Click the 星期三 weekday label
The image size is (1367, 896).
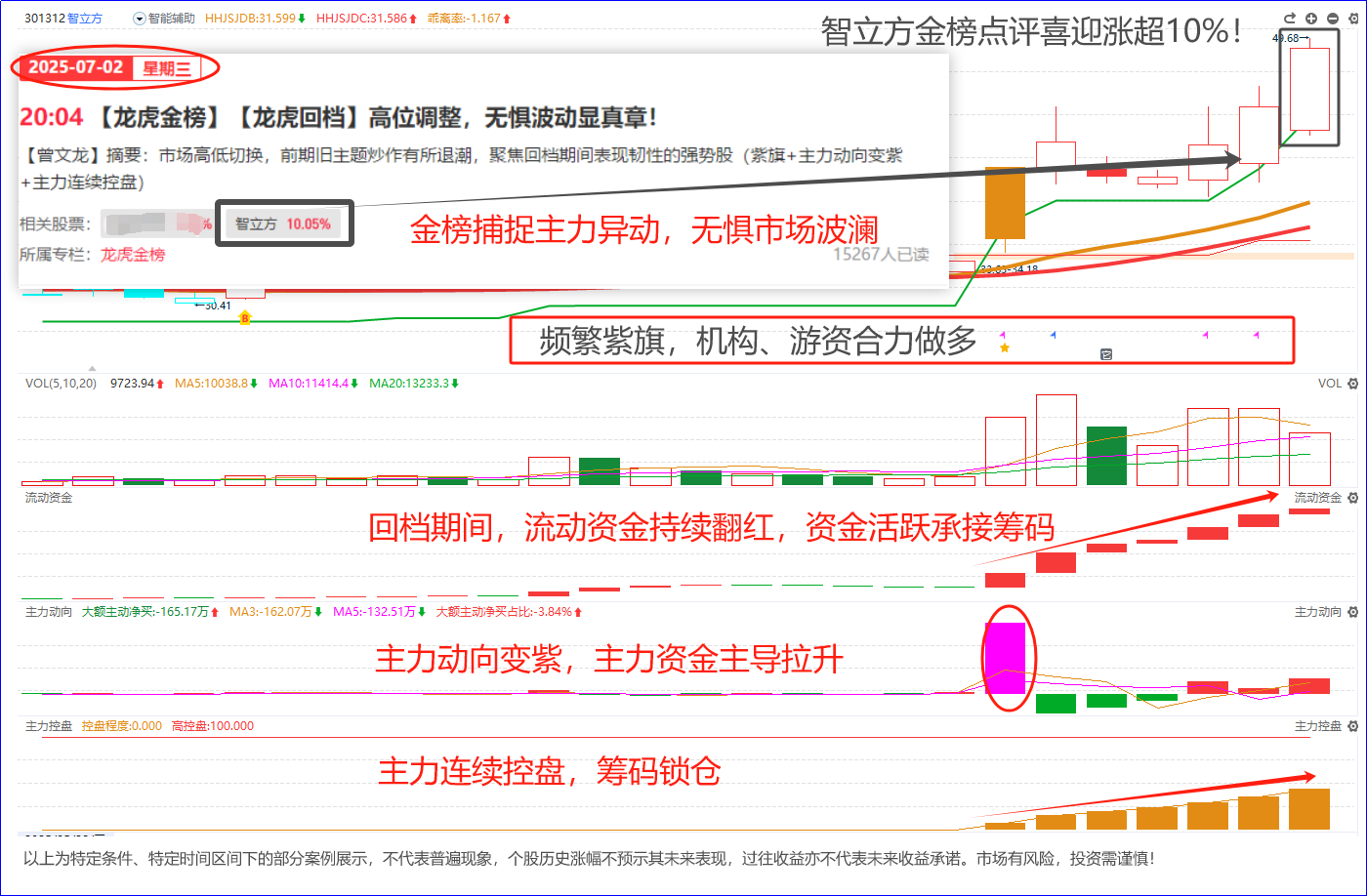(166, 67)
